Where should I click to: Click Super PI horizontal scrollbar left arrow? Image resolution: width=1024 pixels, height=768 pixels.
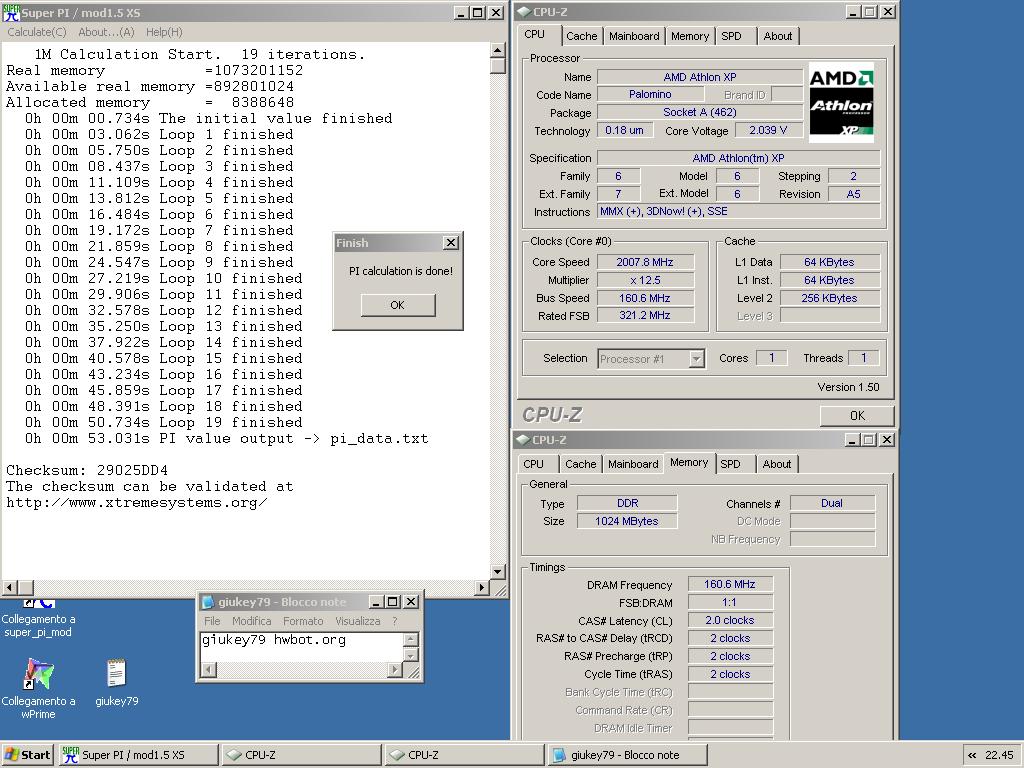tap(9, 588)
